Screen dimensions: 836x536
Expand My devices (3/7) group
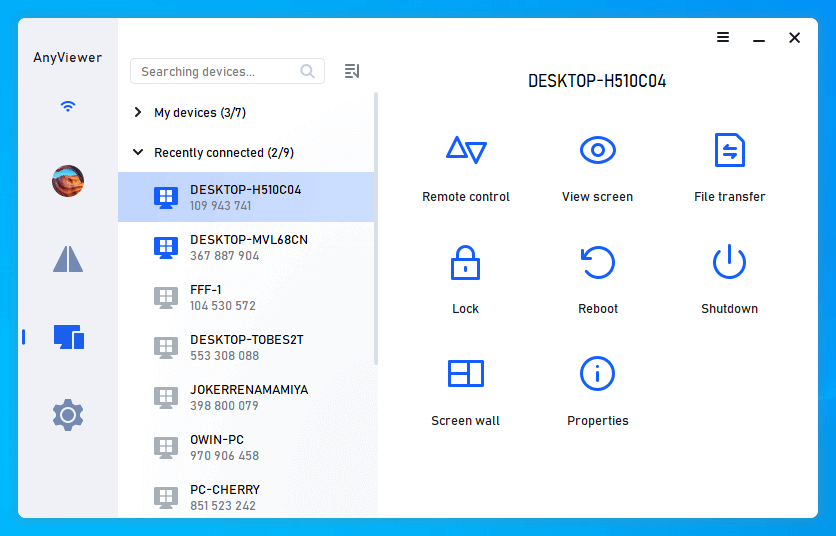coord(138,112)
